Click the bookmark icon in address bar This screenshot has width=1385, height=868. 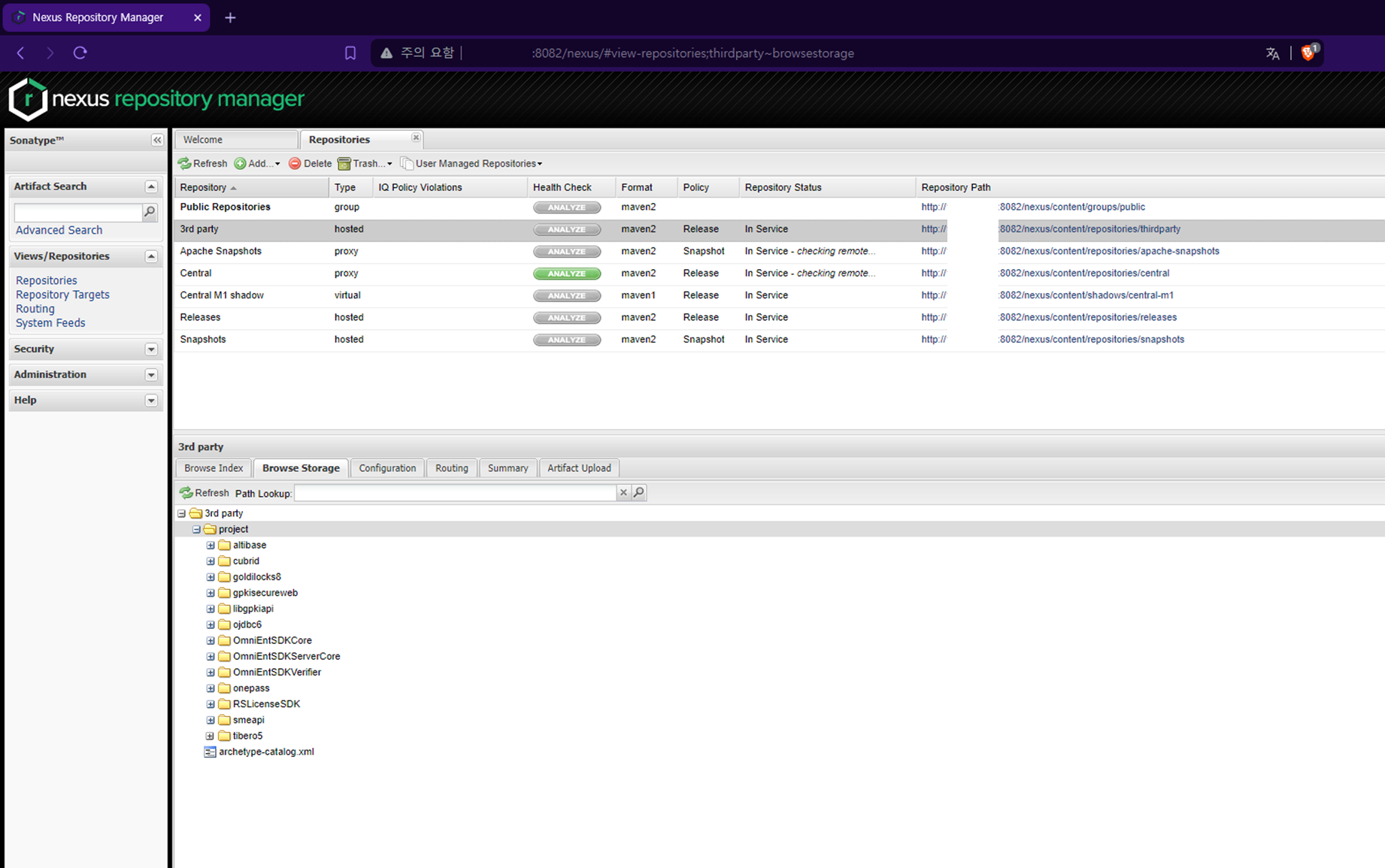tap(350, 53)
